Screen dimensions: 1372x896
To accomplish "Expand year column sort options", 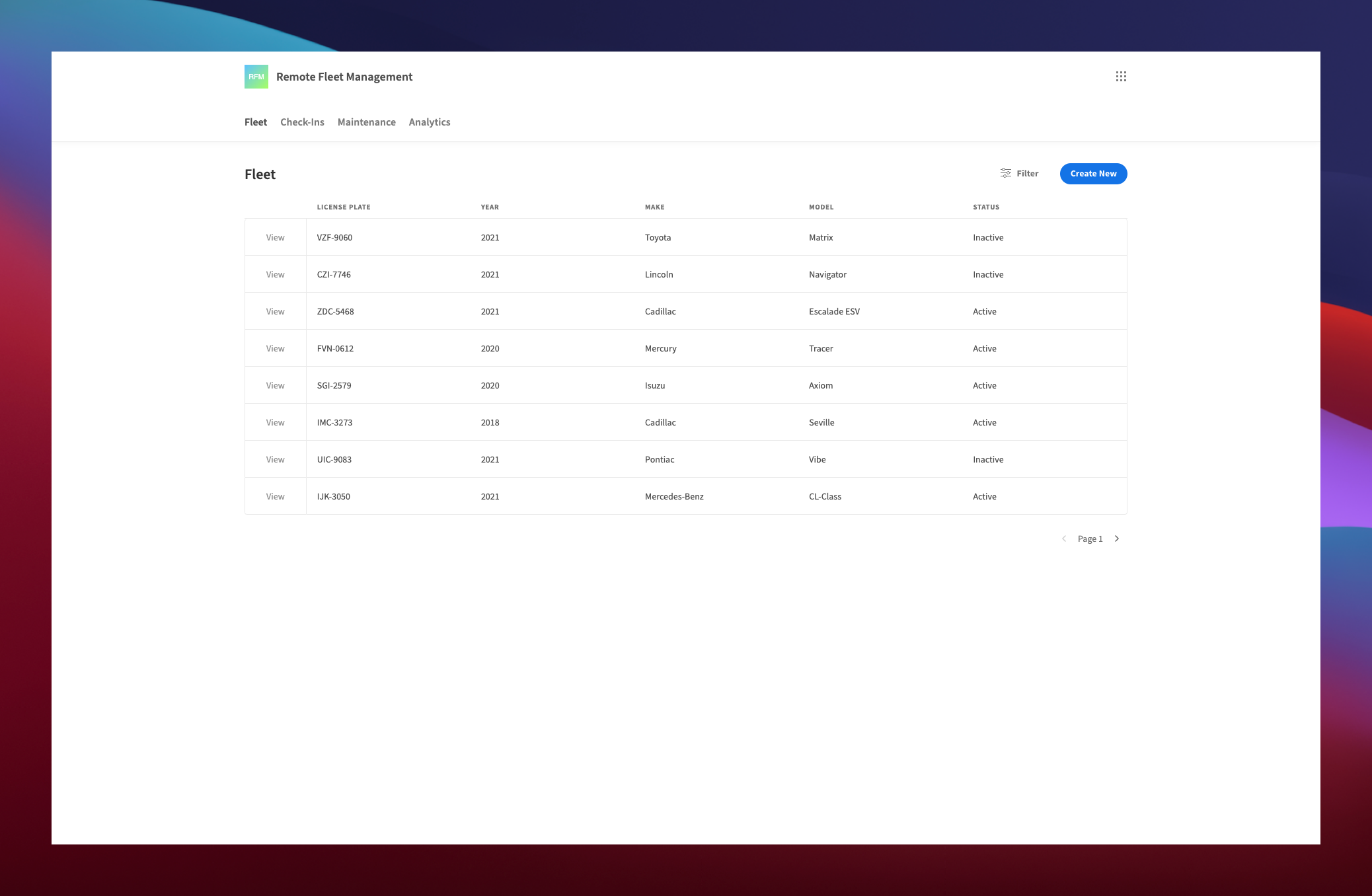I will (x=490, y=207).
